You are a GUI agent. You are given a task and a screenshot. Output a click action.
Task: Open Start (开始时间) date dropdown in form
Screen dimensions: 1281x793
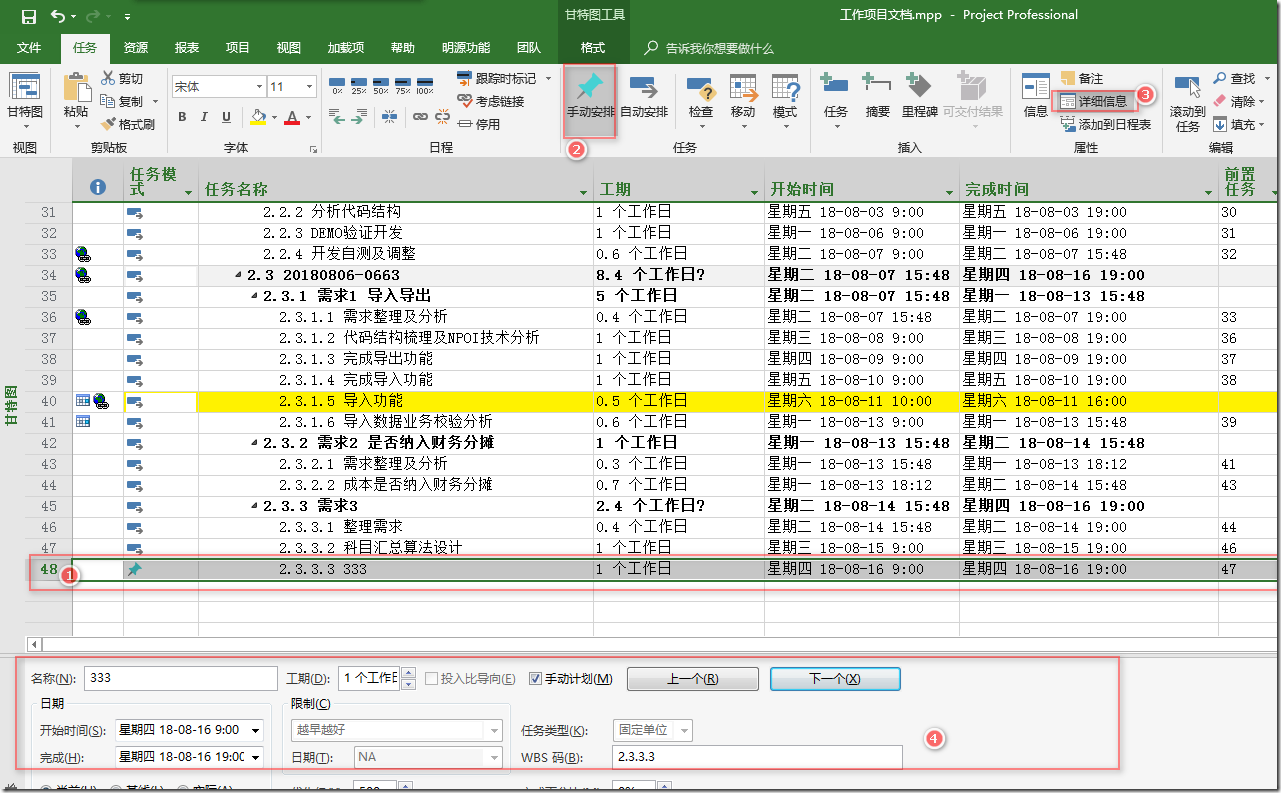tap(257, 730)
